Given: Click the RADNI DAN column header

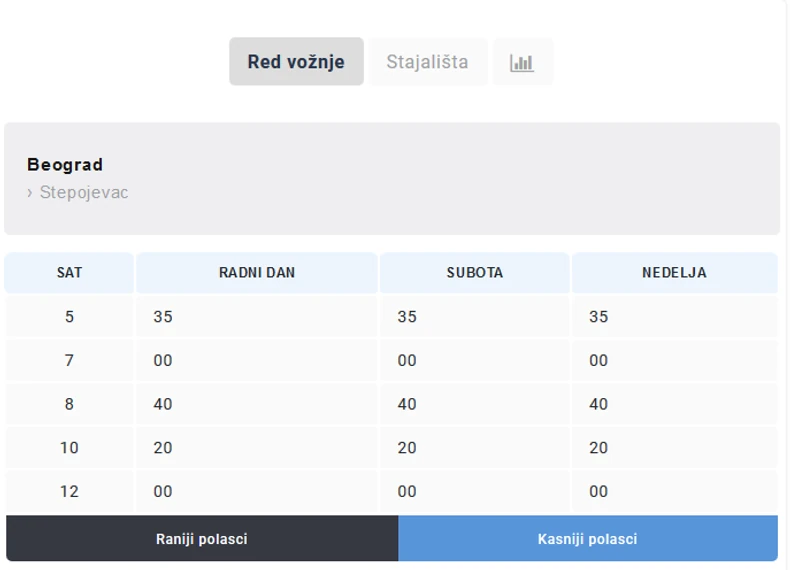Looking at the screenshot, I should click(x=257, y=273).
